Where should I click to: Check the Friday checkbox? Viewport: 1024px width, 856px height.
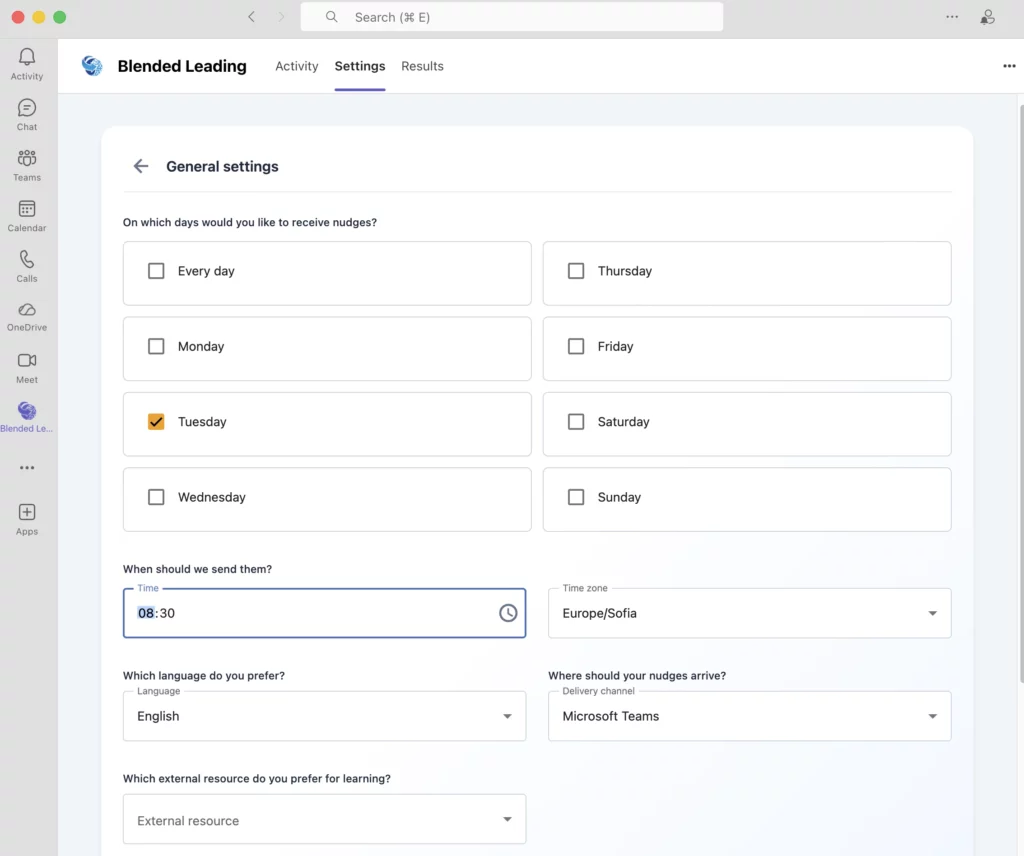click(576, 347)
